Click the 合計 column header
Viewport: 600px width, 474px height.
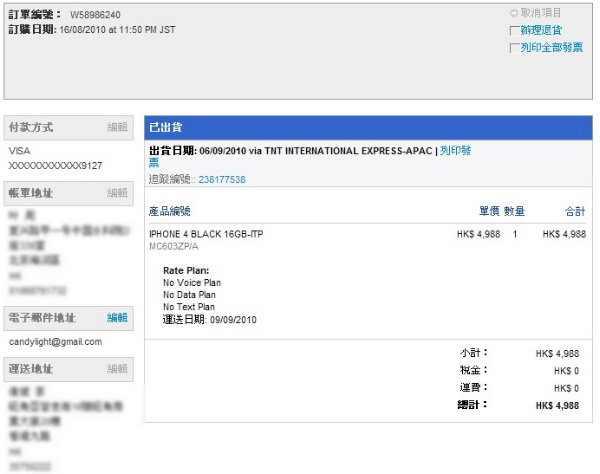tap(575, 211)
